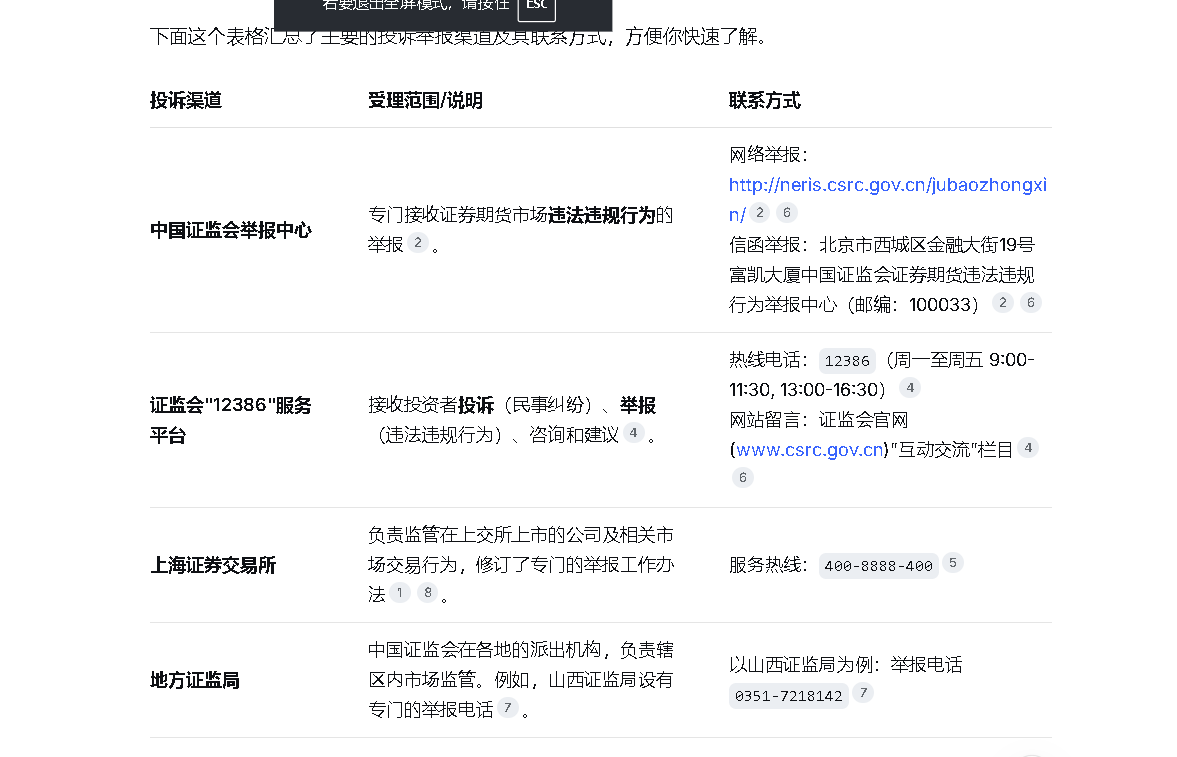Click citation 6 next to the neris link
1177x757 pixels.
787,213
